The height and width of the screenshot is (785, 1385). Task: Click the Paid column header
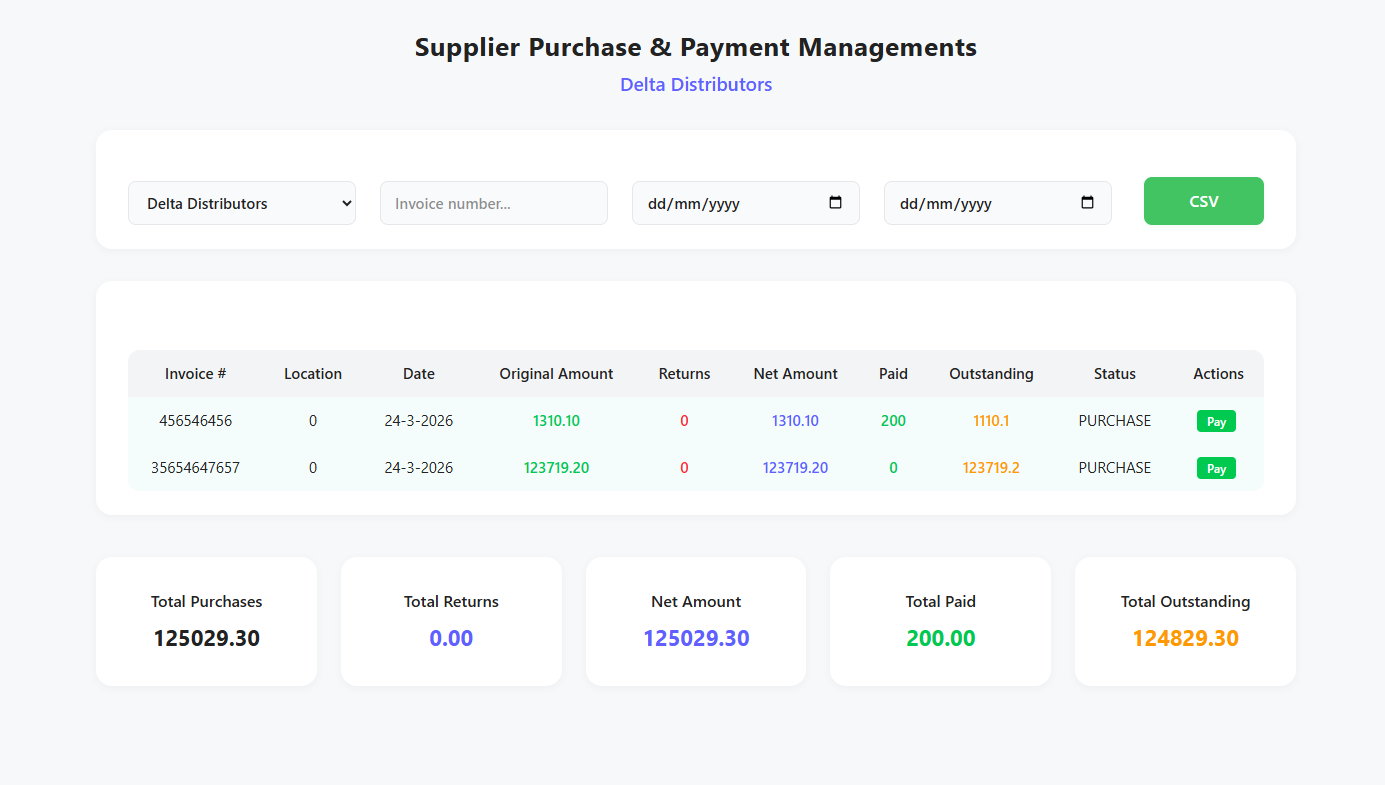893,374
